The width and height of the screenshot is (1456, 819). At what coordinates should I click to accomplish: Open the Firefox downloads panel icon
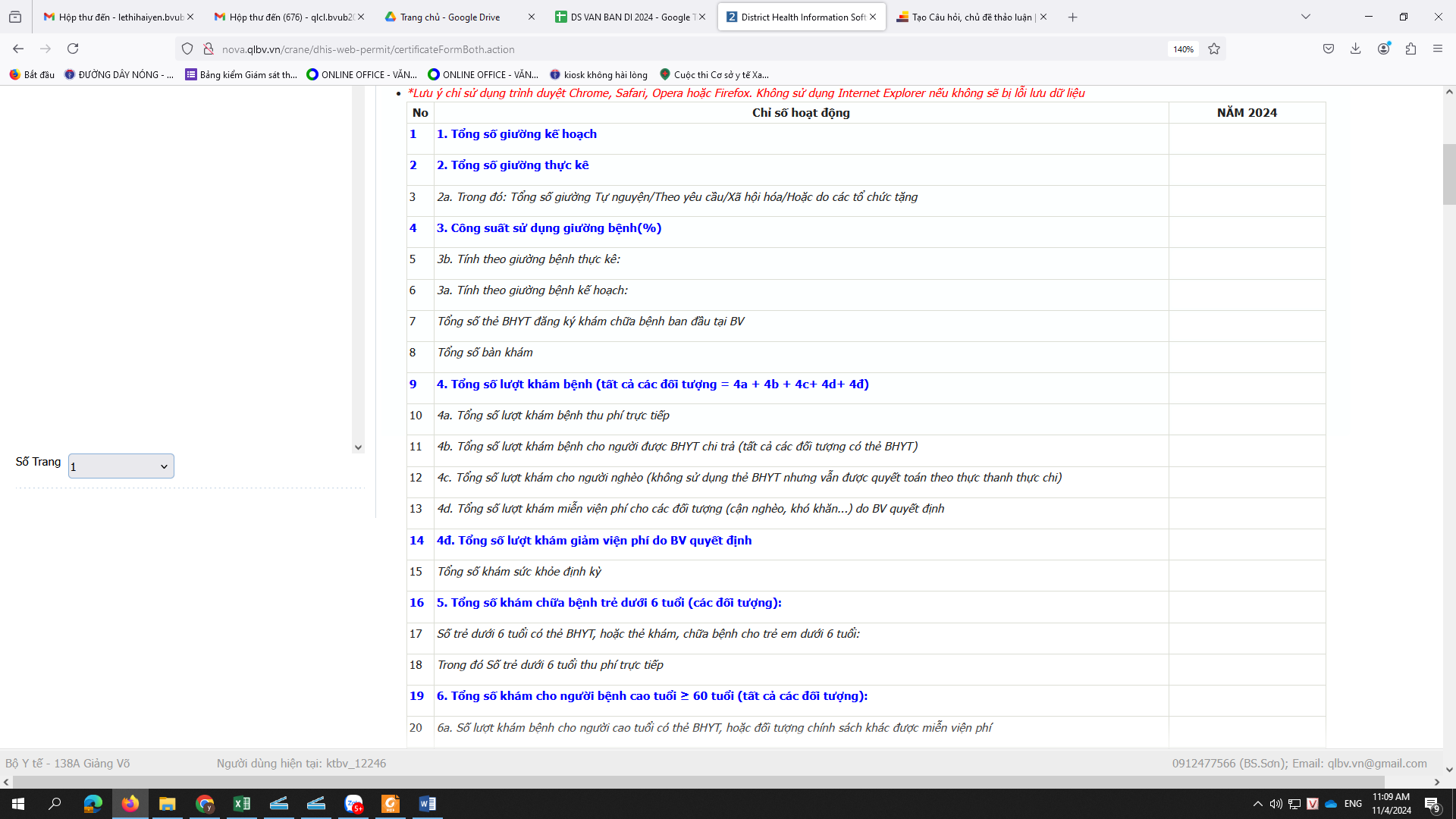coord(1355,49)
